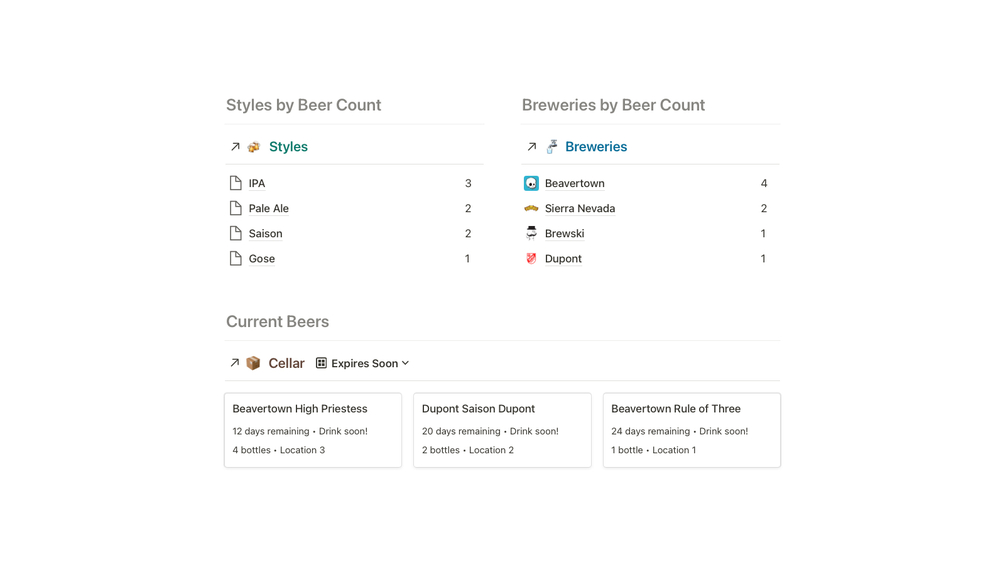Click the Sierra Nevada logo icon
This screenshot has height=565, width=1005.
pos(531,209)
